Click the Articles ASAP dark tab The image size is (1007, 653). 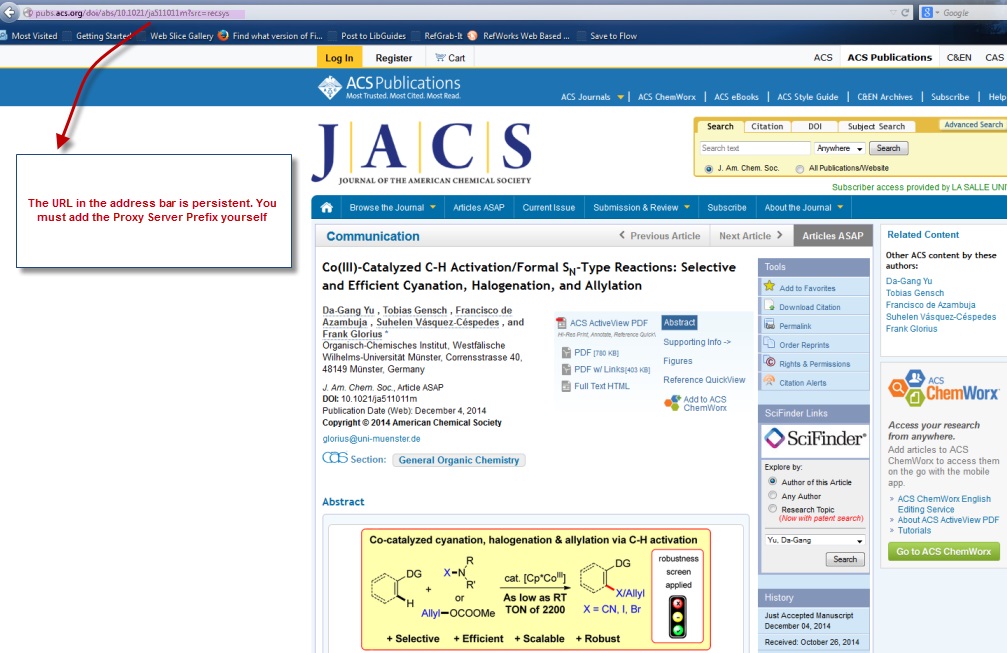(x=833, y=236)
